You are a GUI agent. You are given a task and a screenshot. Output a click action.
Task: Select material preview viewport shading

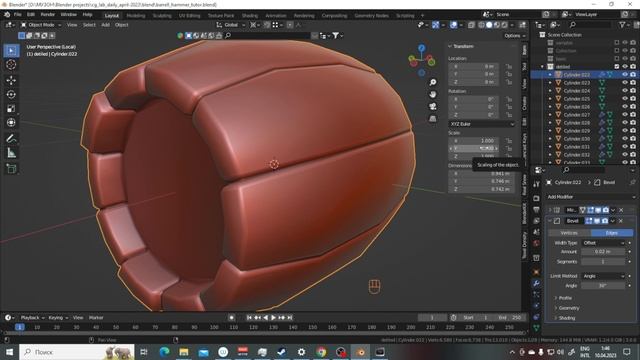(497, 25)
